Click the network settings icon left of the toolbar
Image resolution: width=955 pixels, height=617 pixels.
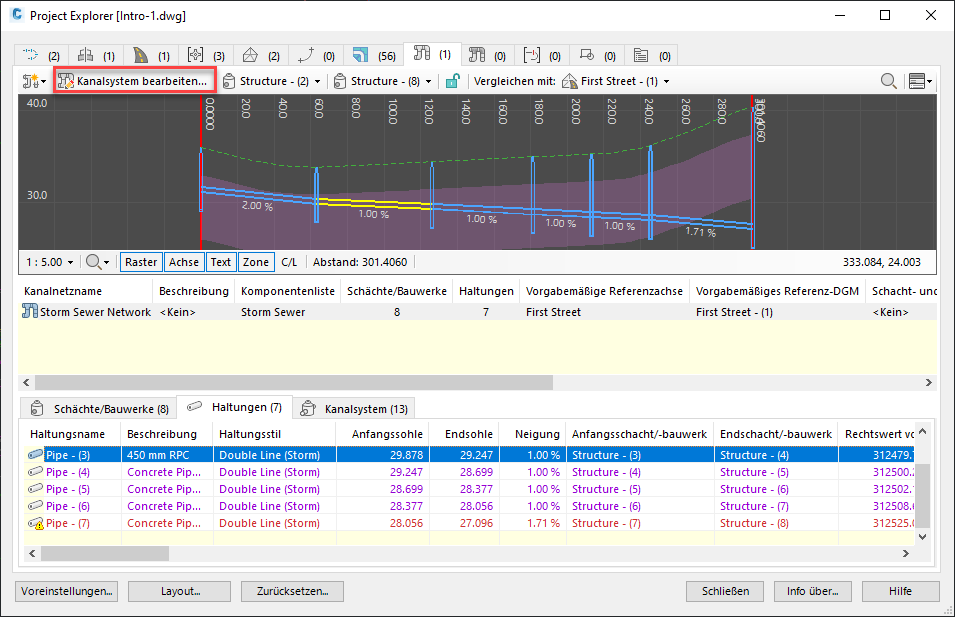30,81
